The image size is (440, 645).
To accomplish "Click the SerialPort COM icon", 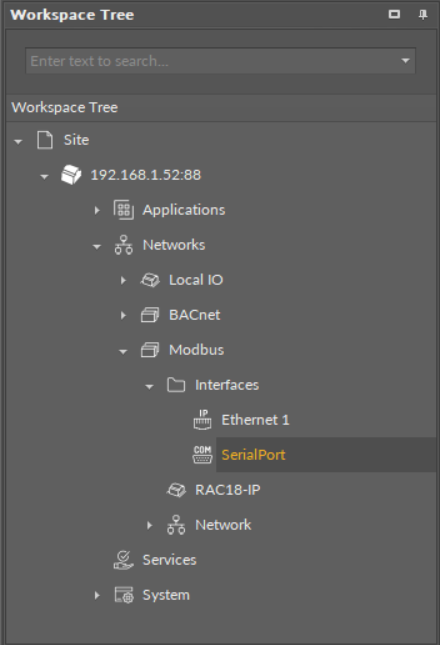I will [x=202, y=455].
